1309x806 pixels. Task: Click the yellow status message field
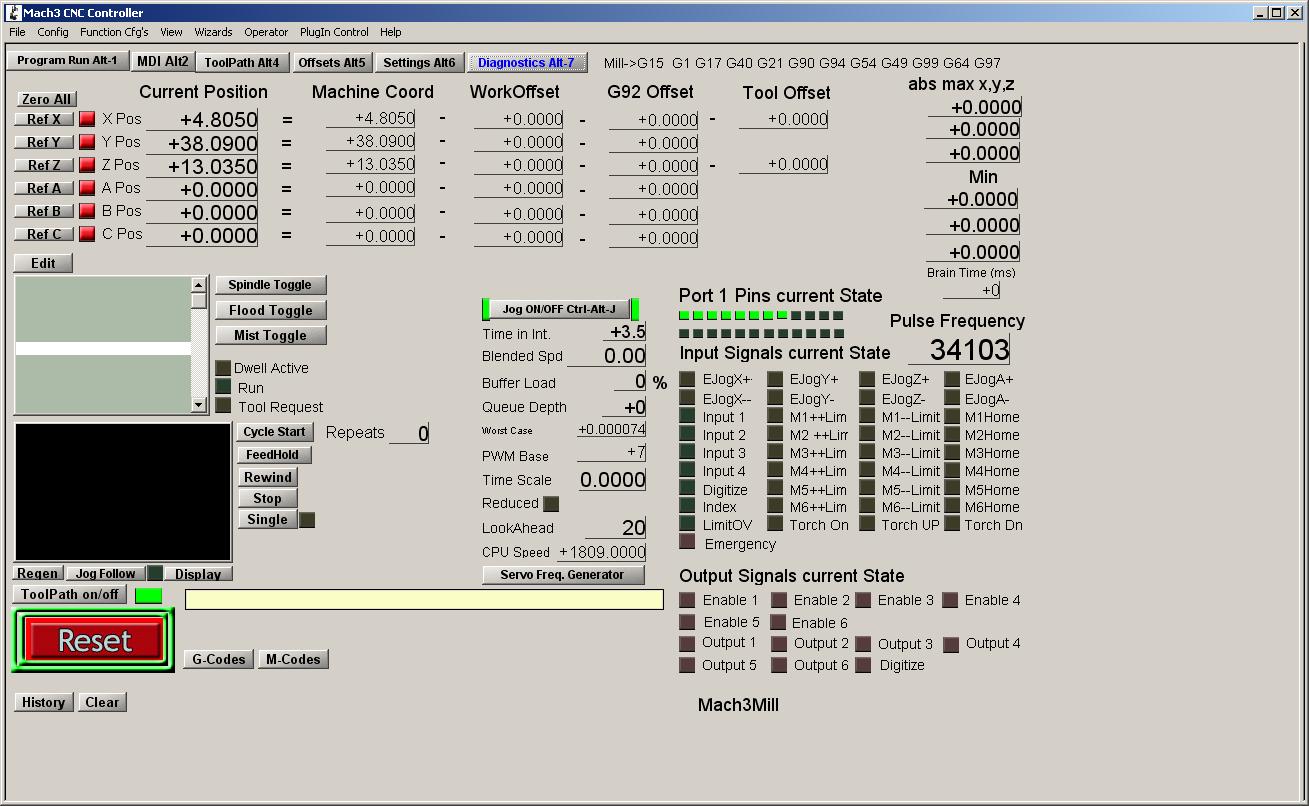click(x=424, y=600)
